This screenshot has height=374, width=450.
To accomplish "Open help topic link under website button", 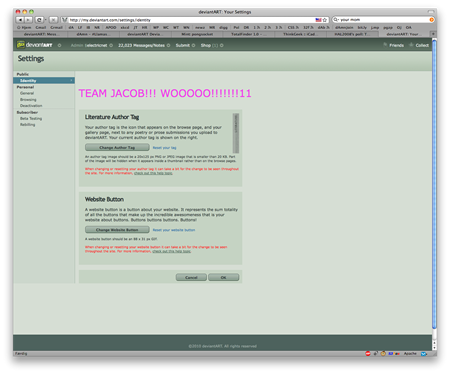I will click(x=172, y=251).
